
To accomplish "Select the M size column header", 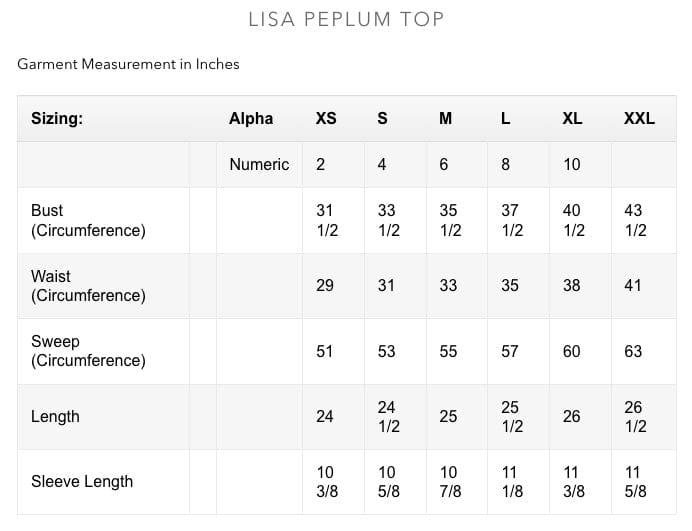I will point(446,118).
